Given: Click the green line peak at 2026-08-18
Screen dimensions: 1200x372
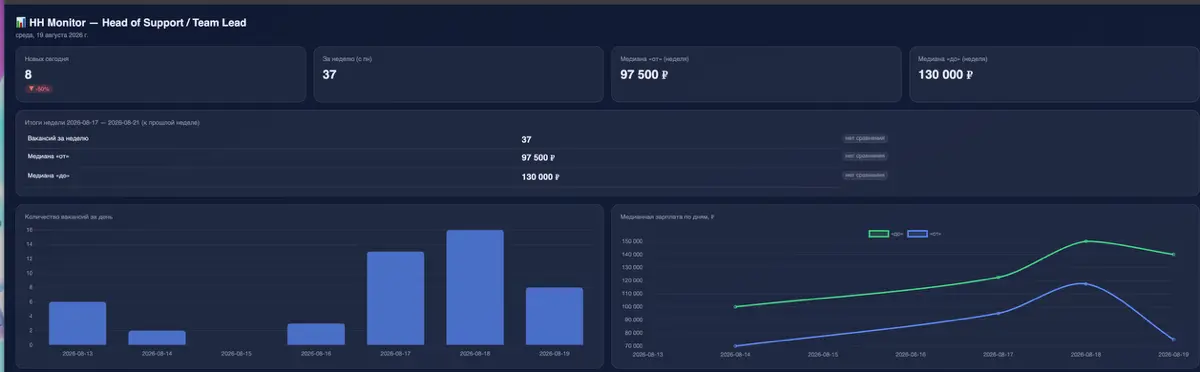Looking at the screenshot, I should [x=1086, y=241].
